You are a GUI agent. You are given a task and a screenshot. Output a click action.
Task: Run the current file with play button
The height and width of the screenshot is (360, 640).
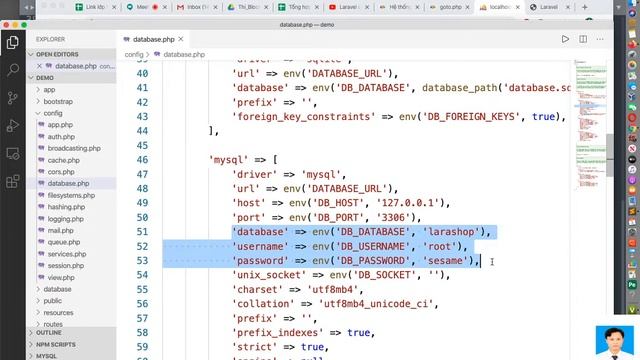pyautogui.click(x=565, y=39)
